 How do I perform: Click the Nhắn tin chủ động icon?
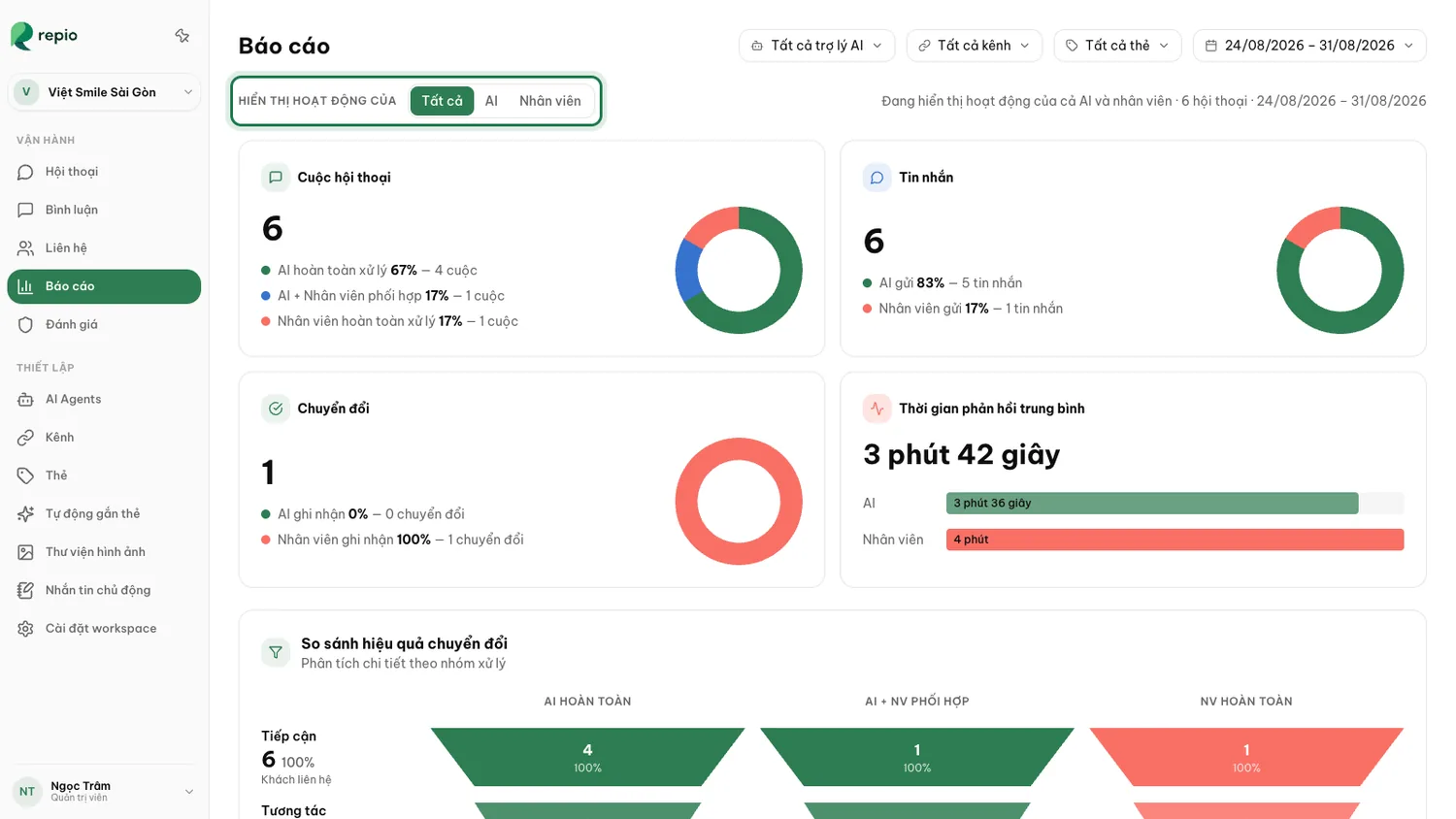25,590
